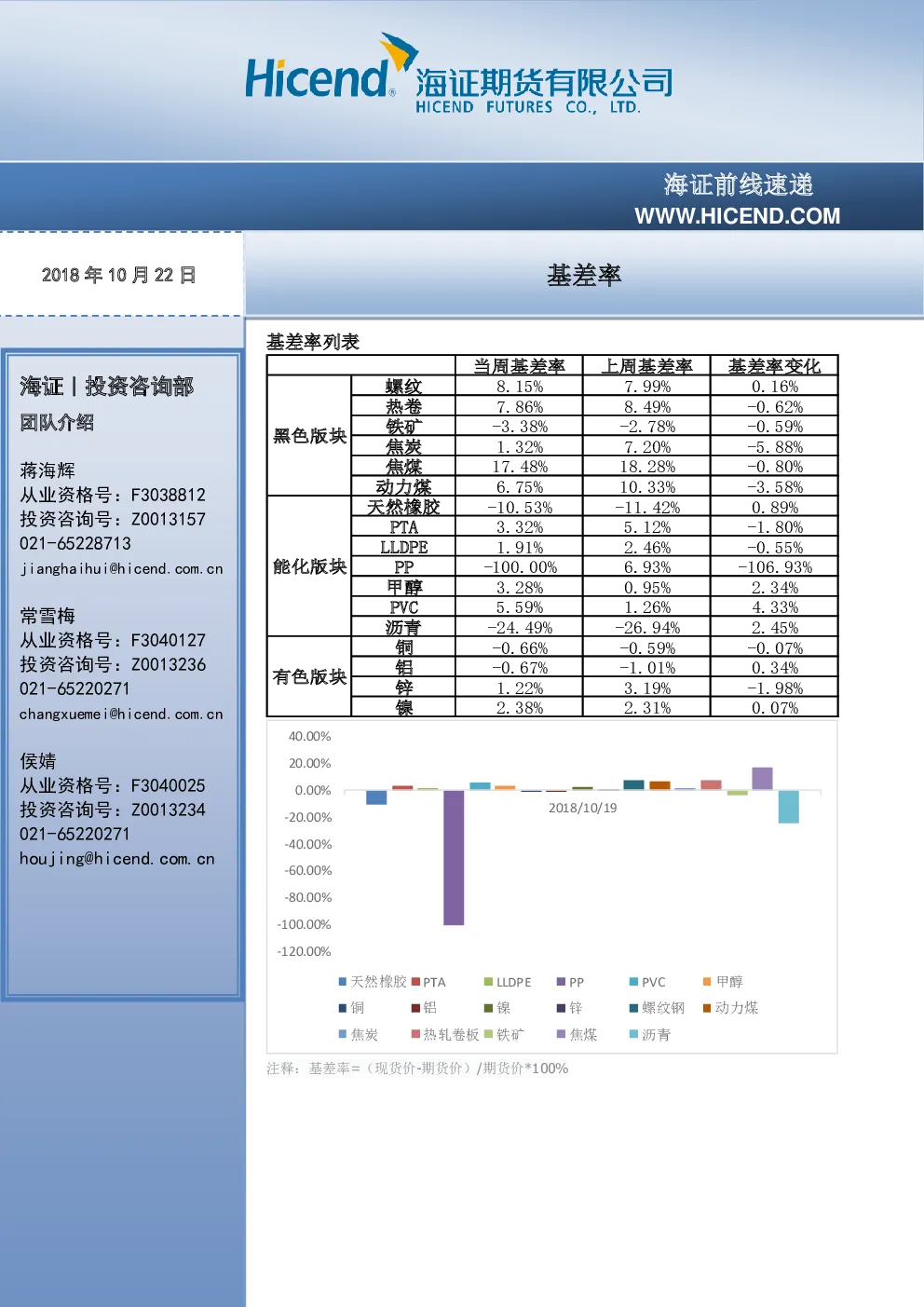Select the 海证 | 投资咨询部 sidebar heading
This screenshot has height=1307, width=924.
coord(107,387)
